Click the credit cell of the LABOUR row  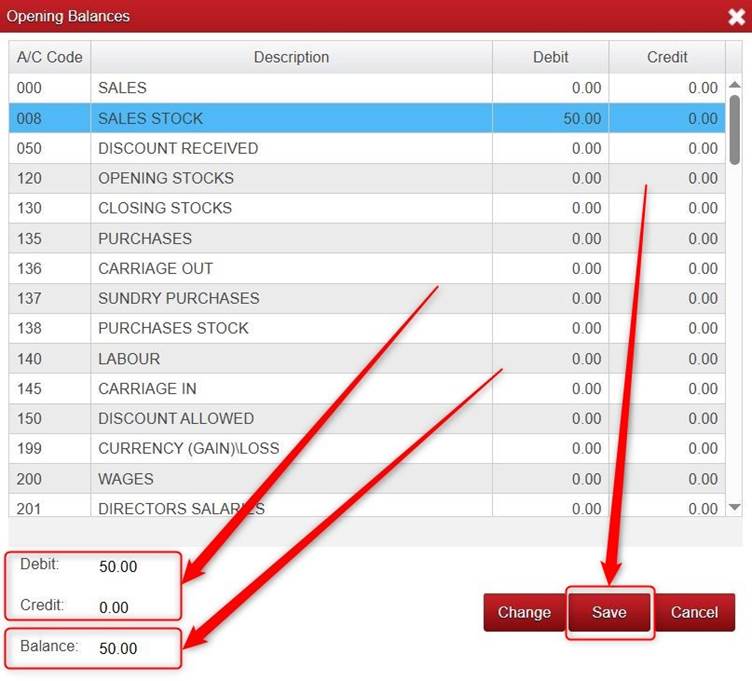(667, 359)
